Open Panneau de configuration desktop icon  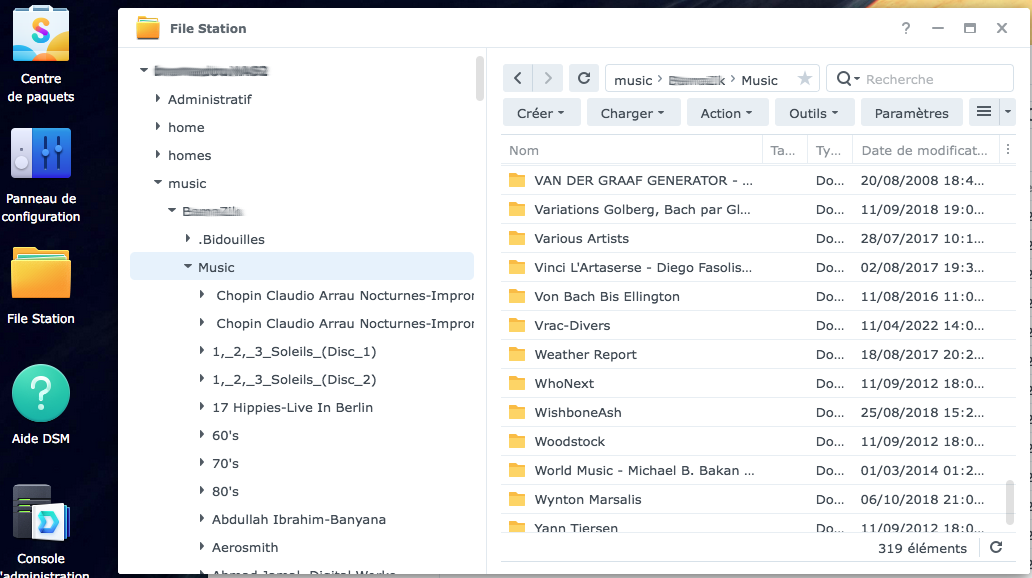point(41,154)
